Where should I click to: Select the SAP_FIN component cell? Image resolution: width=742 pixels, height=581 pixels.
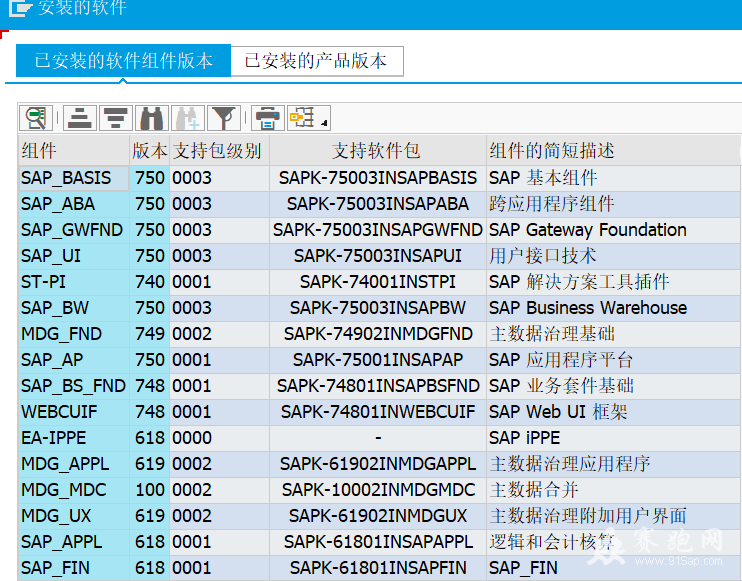pos(74,568)
